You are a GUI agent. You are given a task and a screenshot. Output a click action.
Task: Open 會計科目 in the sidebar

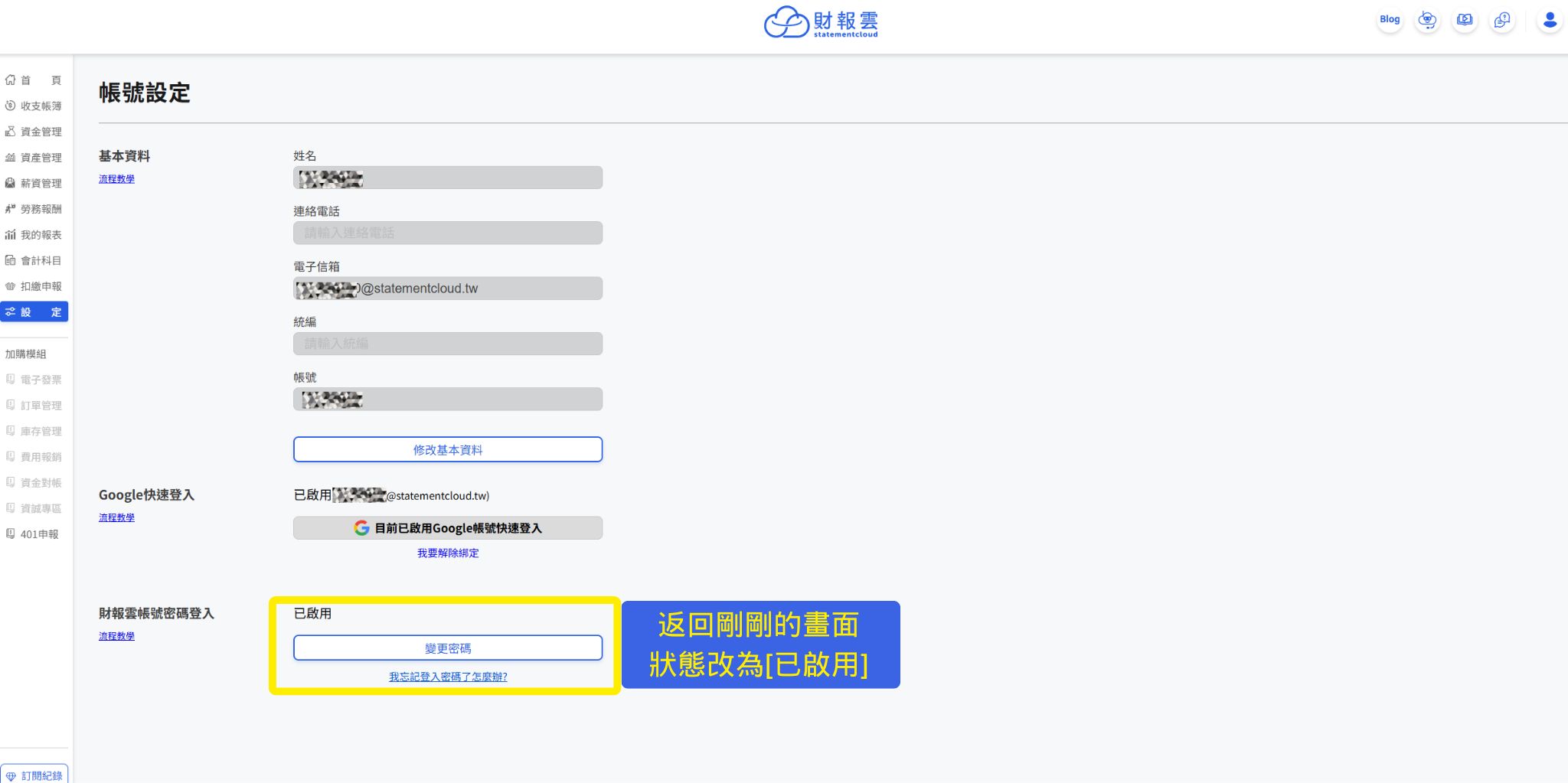(x=34, y=261)
